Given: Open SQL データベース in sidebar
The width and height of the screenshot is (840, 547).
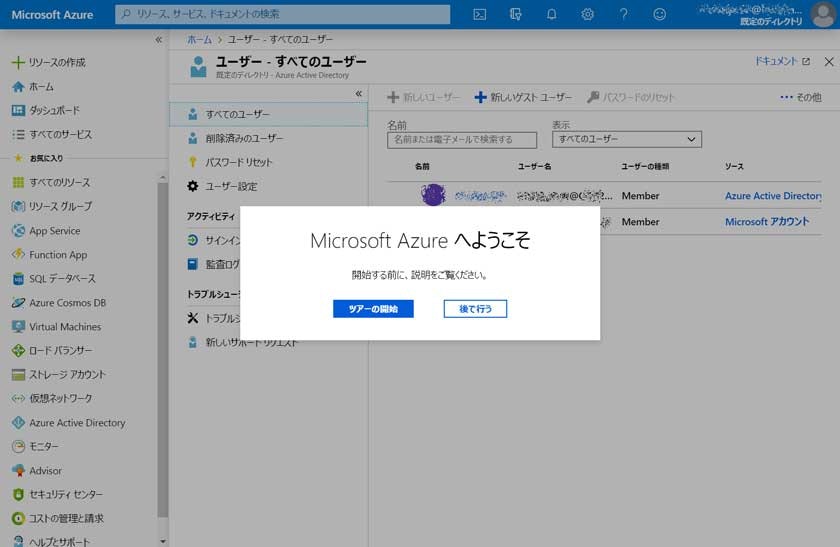Looking at the screenshot, I should 62,279.
